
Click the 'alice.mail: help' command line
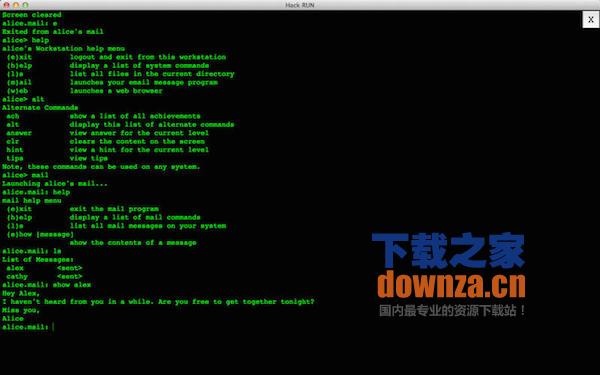36,192
